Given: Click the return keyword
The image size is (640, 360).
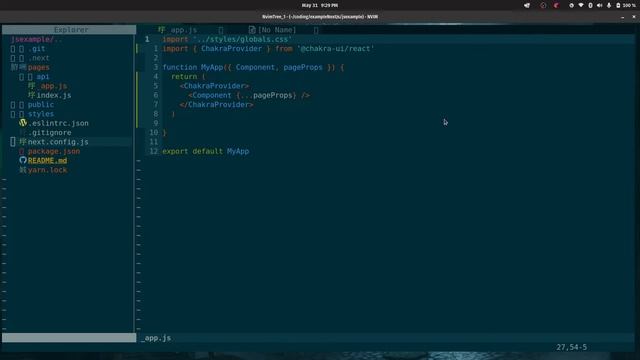Looking at the screenshot, I should coord(184,77).
